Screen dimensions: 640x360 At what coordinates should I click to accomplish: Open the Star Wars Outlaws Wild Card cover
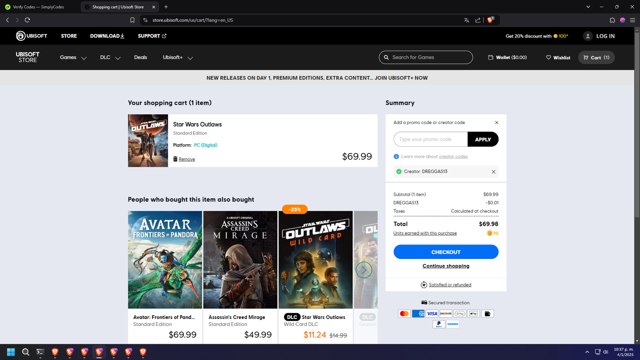point(316,260)
